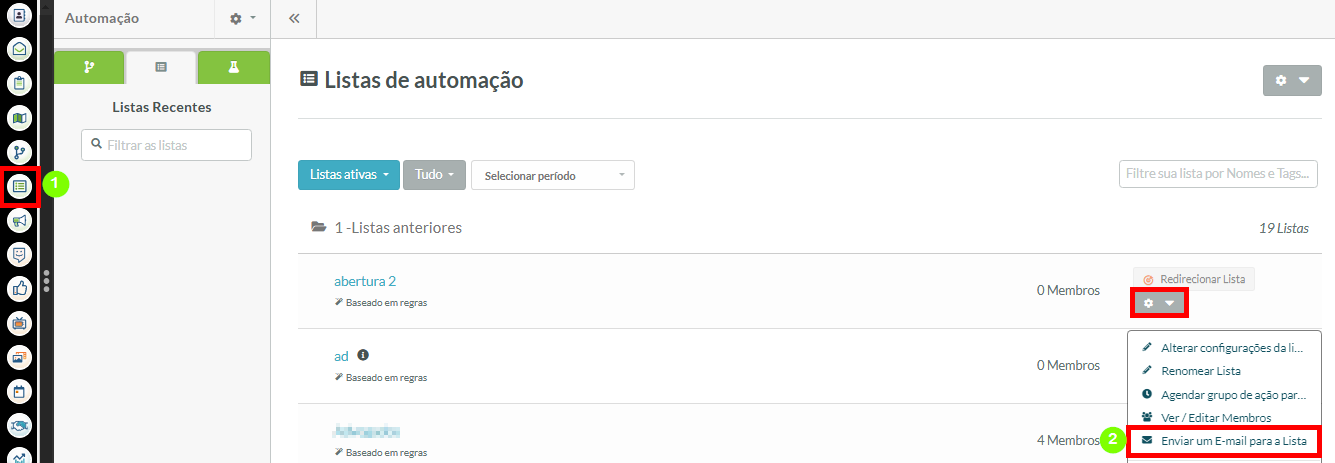Open the Selecionar período combo box
Screen dimensions: 1335x463
[553, 175]
